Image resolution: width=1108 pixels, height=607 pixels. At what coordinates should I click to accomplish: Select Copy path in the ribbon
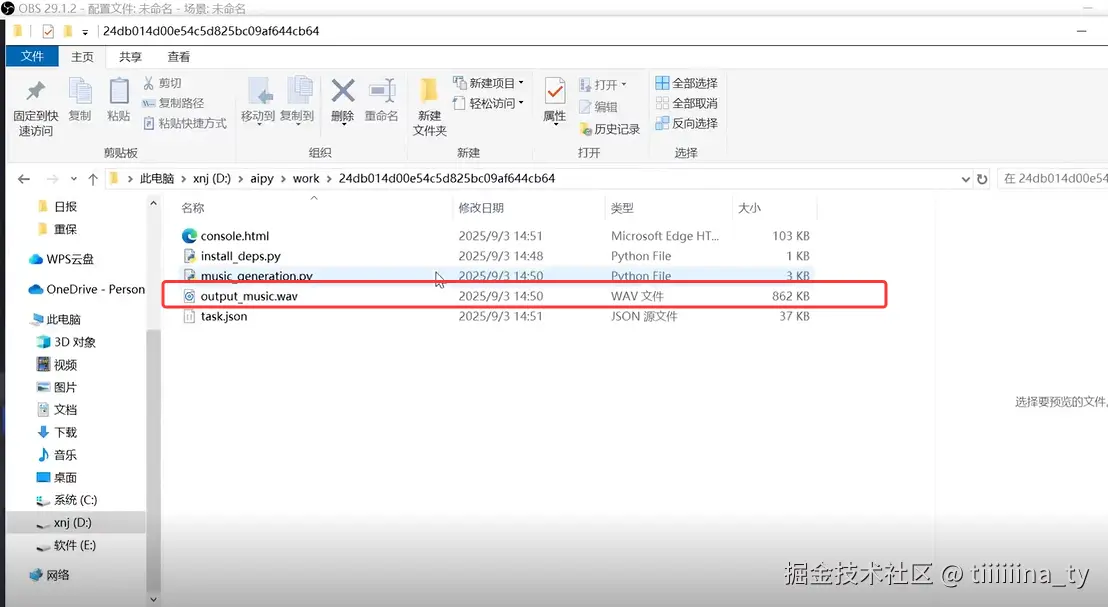click(174, 103)
